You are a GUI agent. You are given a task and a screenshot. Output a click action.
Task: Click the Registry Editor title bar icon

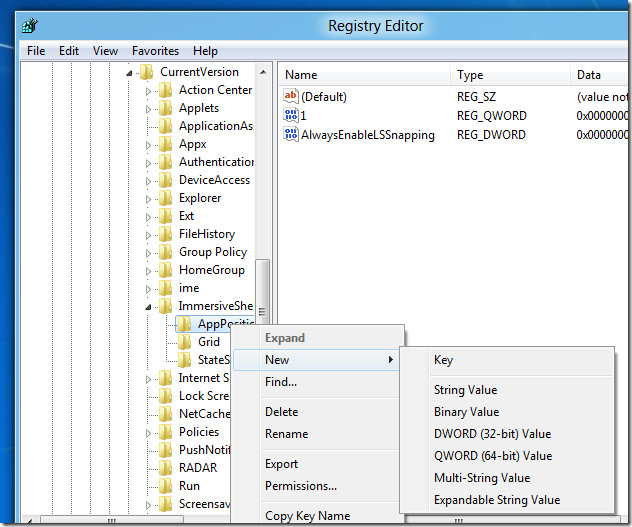tap(30, 26)
